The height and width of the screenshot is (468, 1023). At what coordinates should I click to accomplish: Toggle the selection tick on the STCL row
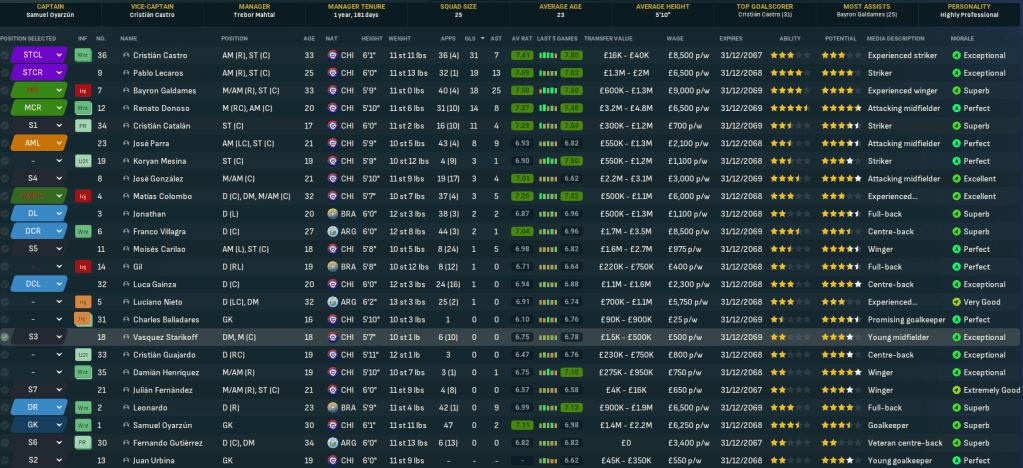[6, 55]
